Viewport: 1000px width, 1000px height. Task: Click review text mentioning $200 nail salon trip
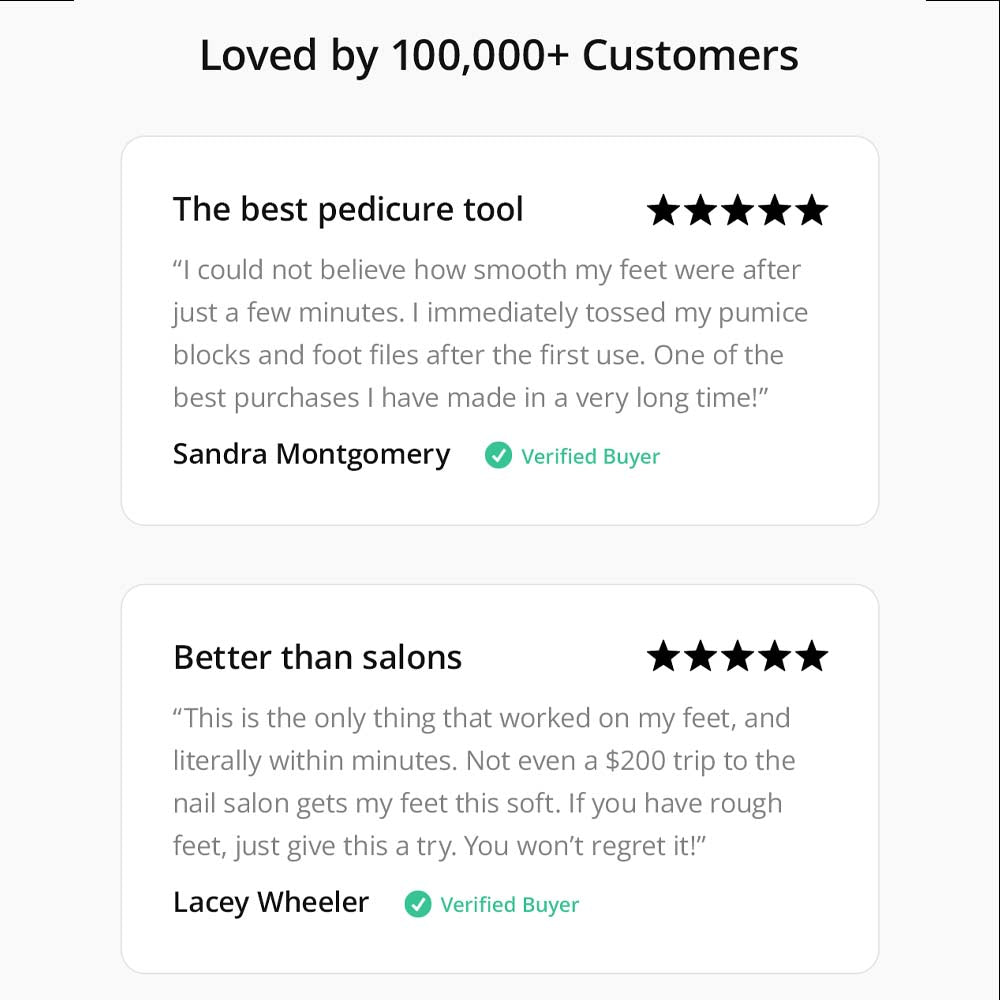(x=484, y=782)
